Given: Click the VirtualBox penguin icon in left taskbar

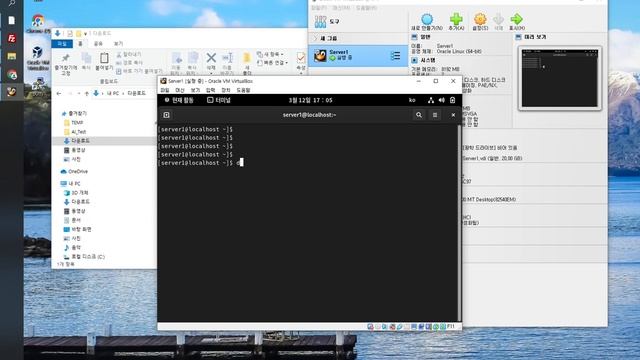Looking at the screenshot, I should click(11, 92).
